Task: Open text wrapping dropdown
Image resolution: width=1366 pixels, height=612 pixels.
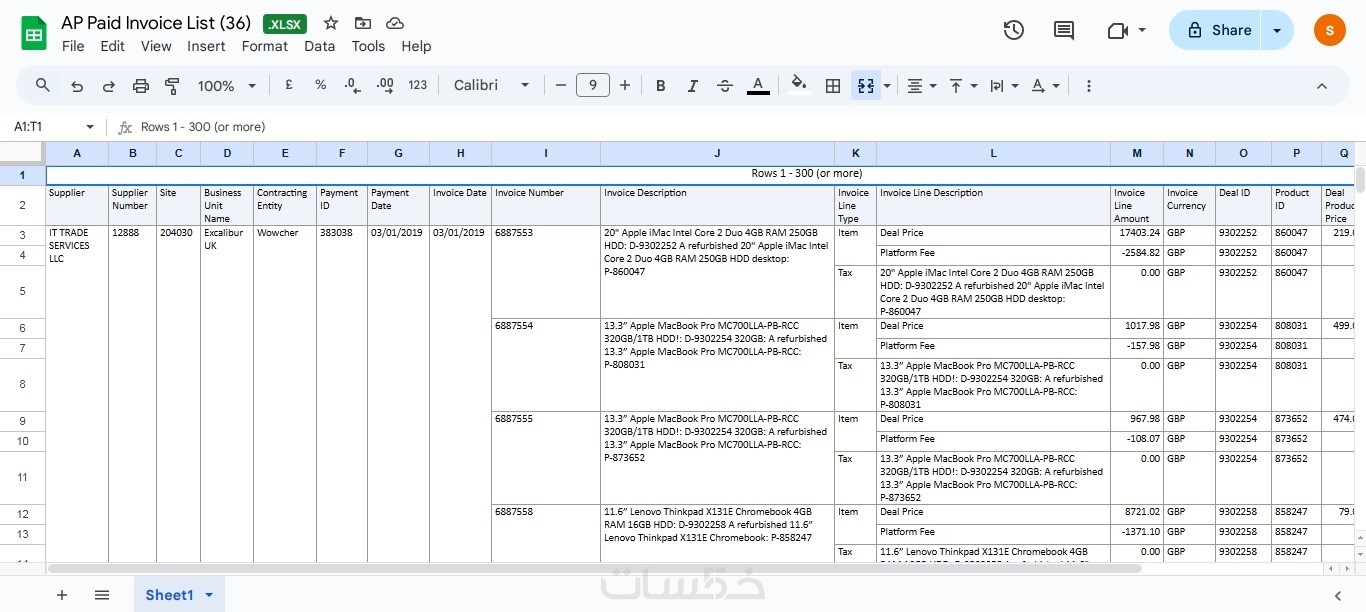Action: pos(1004,86)
